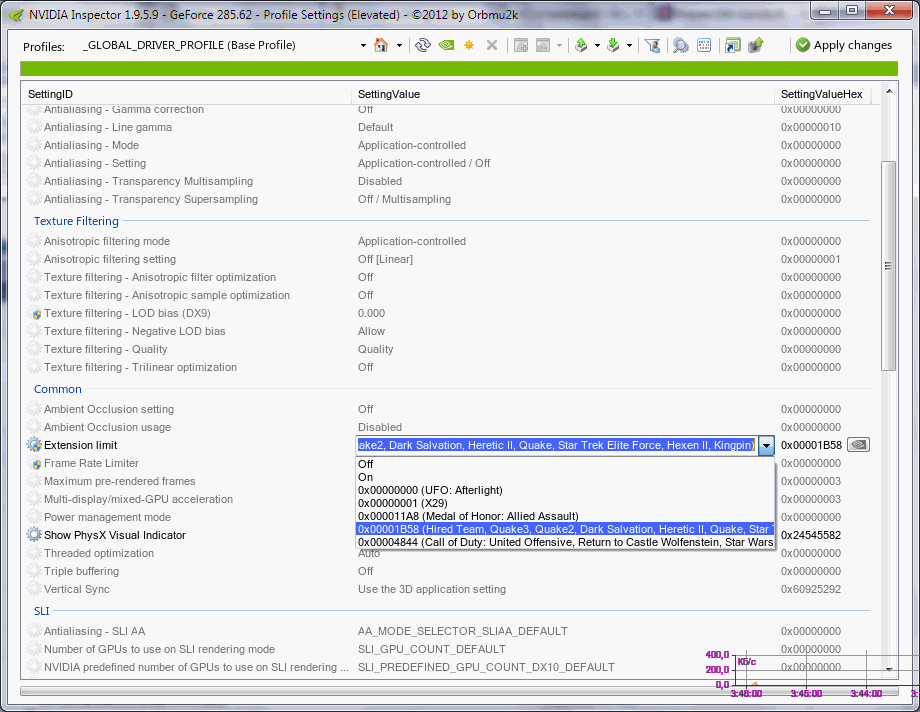Click the vertical scrollbar thumb
The width and height of the screenshot is (920, 712).
tap(888, 266)
